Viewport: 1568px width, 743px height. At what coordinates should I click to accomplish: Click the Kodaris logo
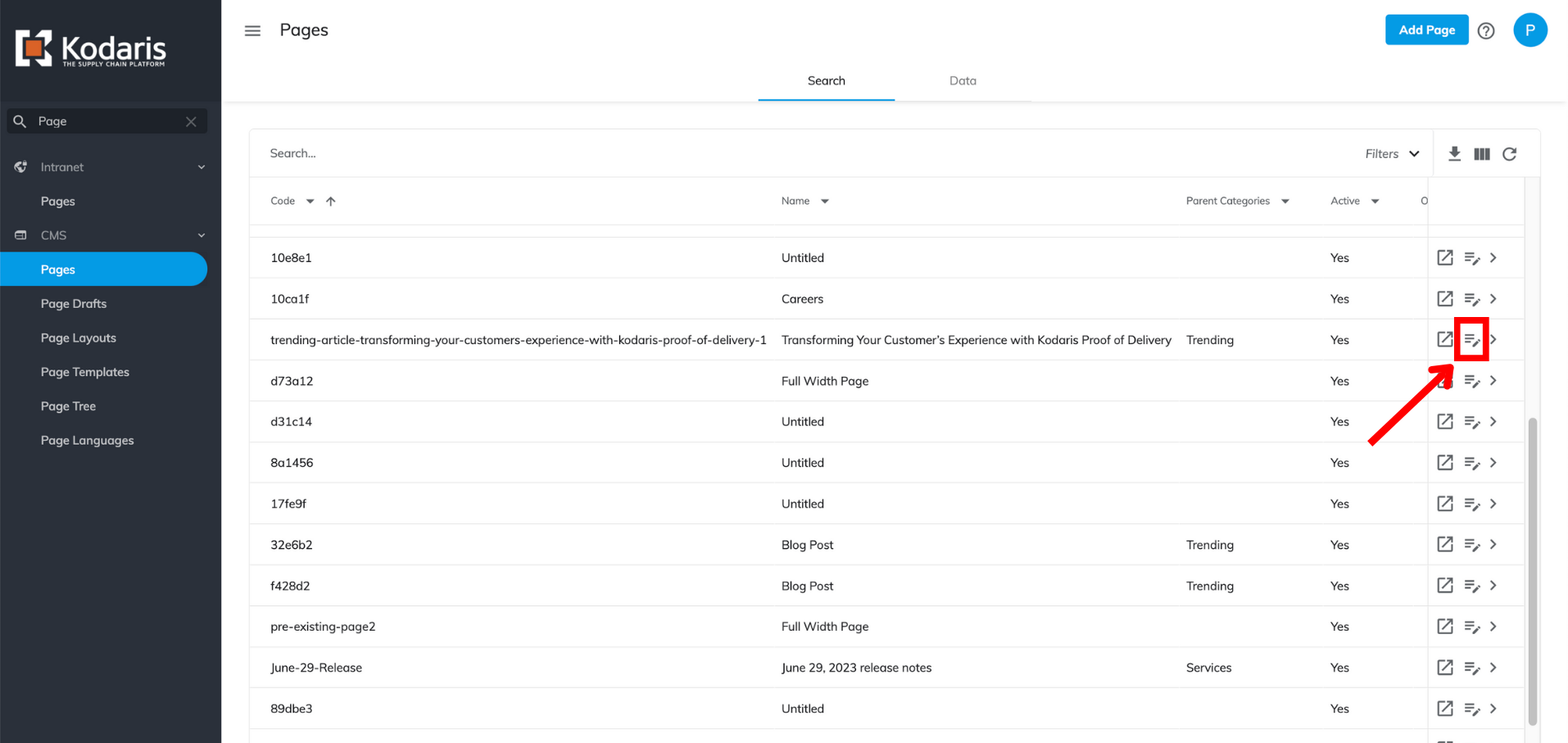point(90,49)
